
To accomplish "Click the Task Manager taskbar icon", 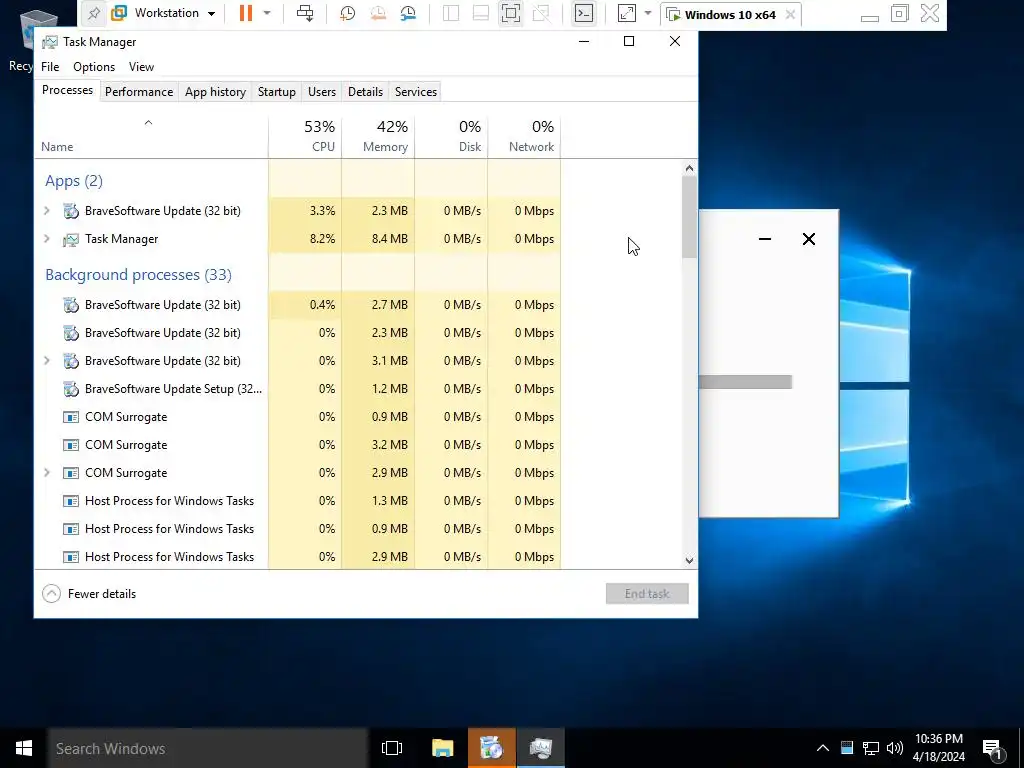I will point(541,748).
